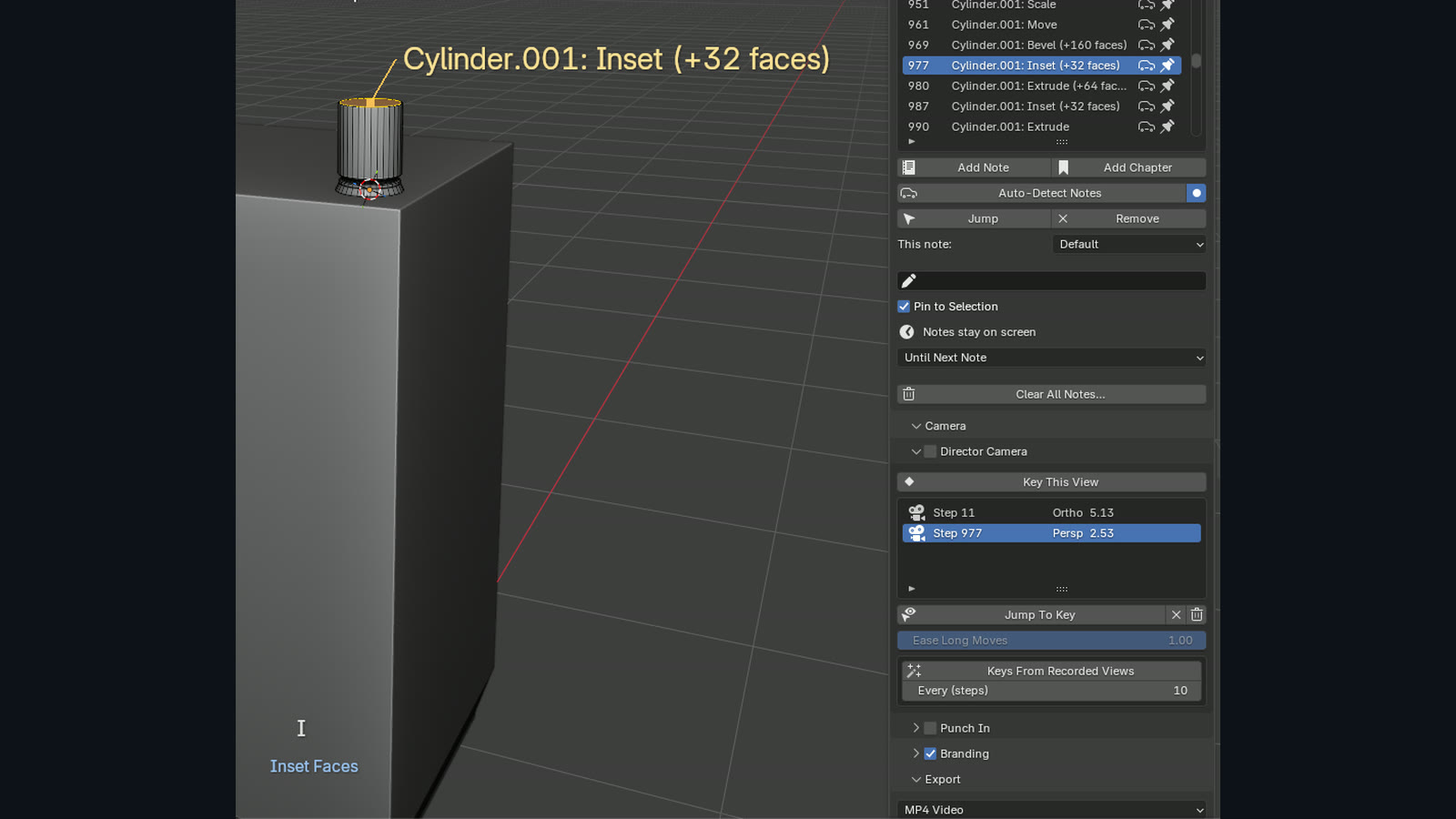Collapse the Export section
The image size is (1456, 819).
(916, 779)
